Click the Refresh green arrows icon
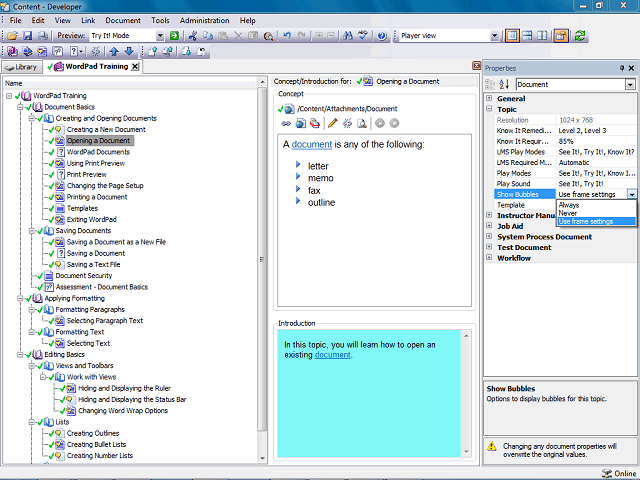Screen dimensions: 640x480 click(x=580, y=36)
